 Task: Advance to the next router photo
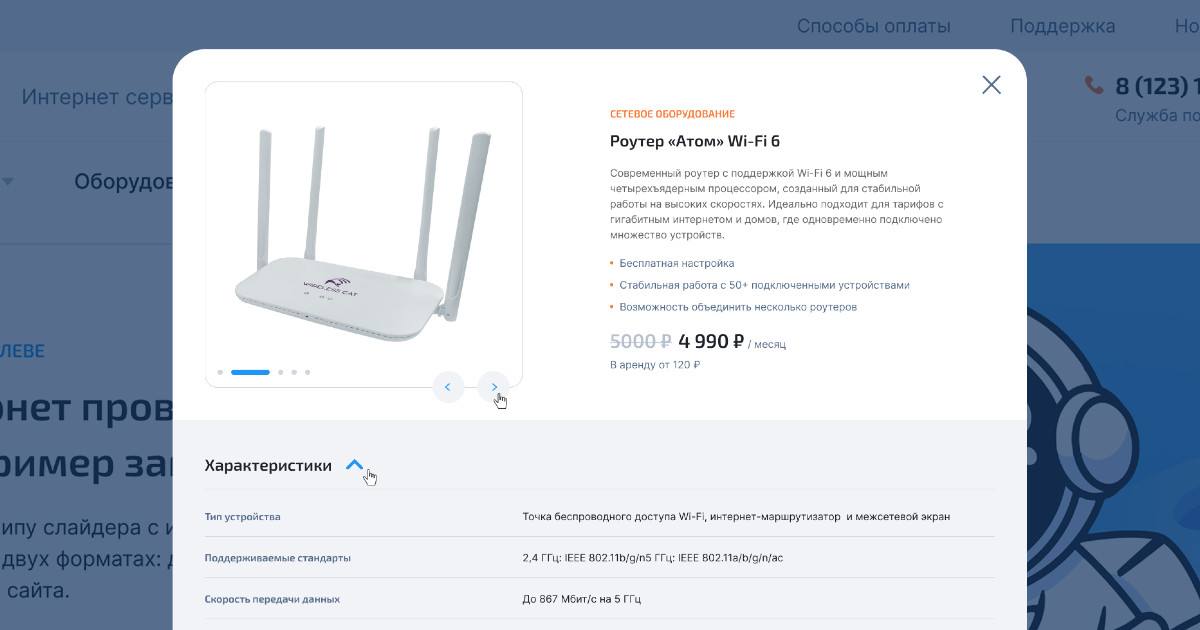493,386
